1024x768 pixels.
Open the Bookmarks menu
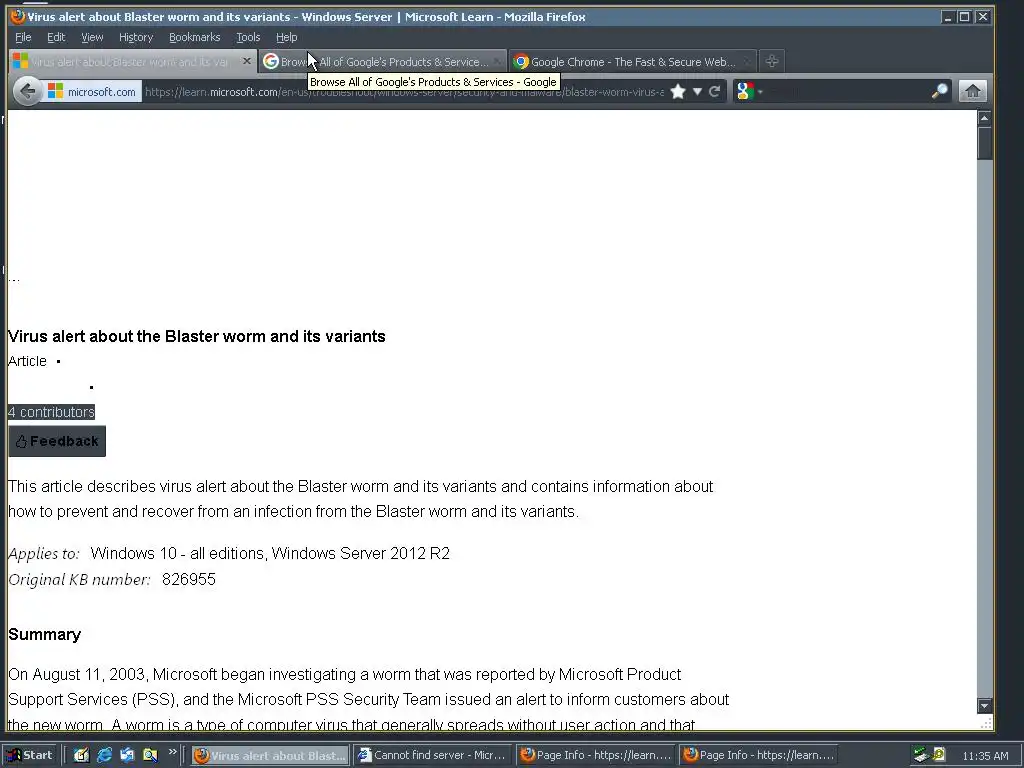(x=195, y=37)
